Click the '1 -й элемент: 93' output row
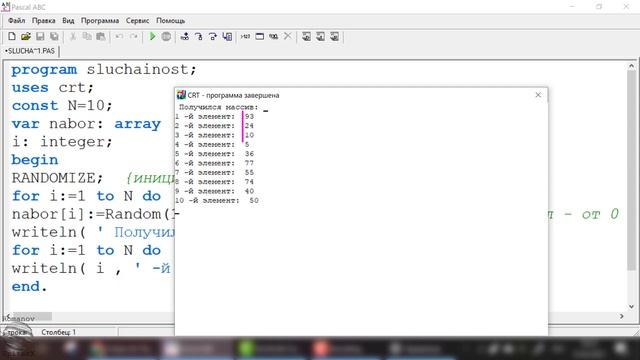This screenshot has width=640, height=360. click(x=215, y=117)
